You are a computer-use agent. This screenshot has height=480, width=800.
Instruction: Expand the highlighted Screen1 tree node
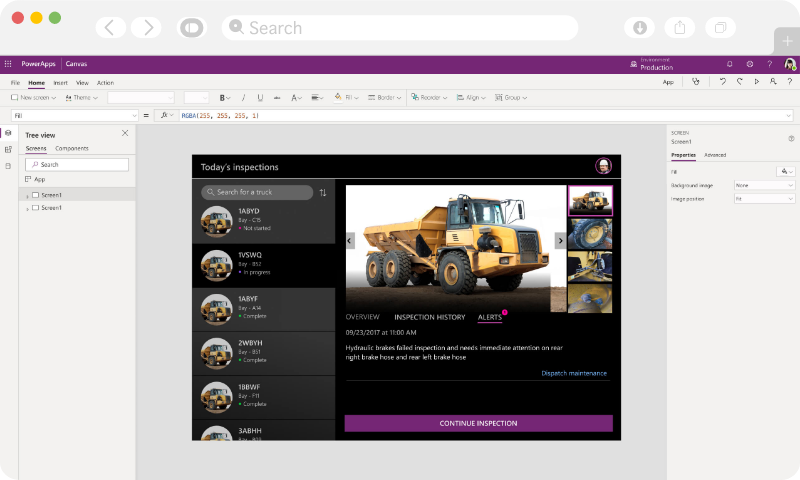point(27,196)
